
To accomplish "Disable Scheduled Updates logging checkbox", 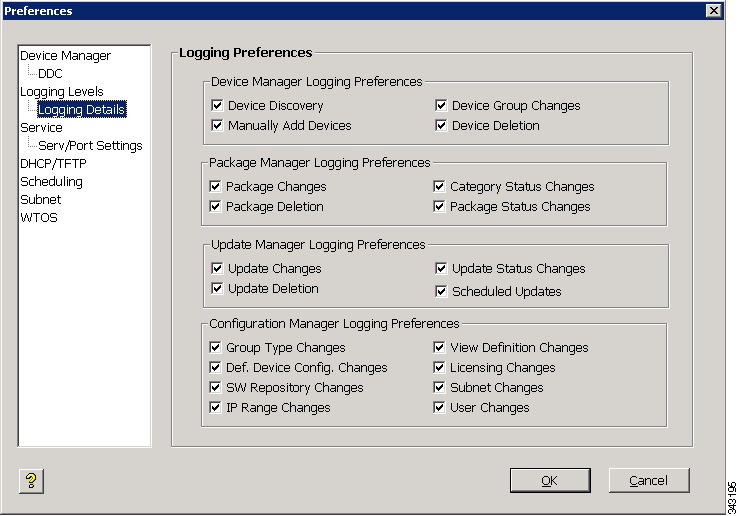I will click(441, 291).
